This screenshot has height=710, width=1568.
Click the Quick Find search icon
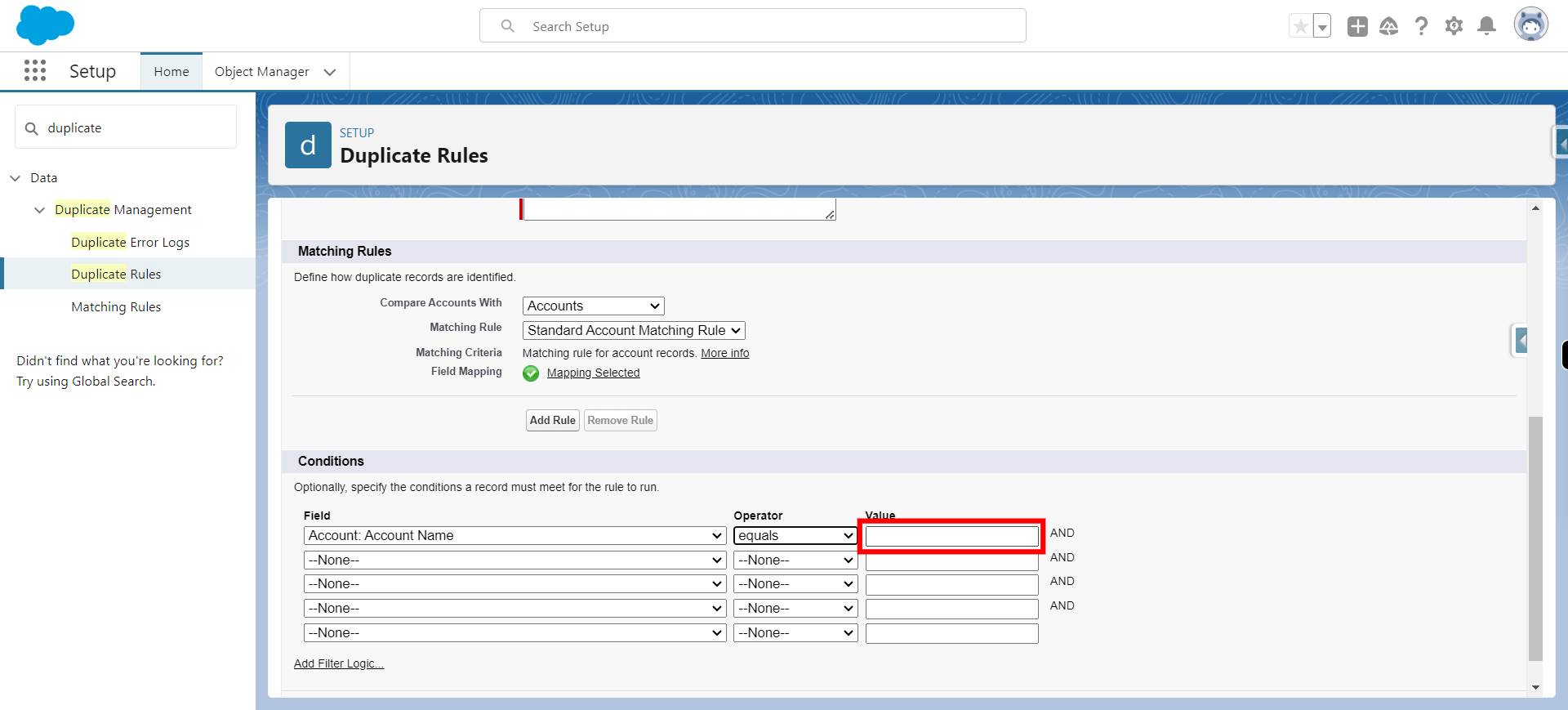[x=32, y=128]
